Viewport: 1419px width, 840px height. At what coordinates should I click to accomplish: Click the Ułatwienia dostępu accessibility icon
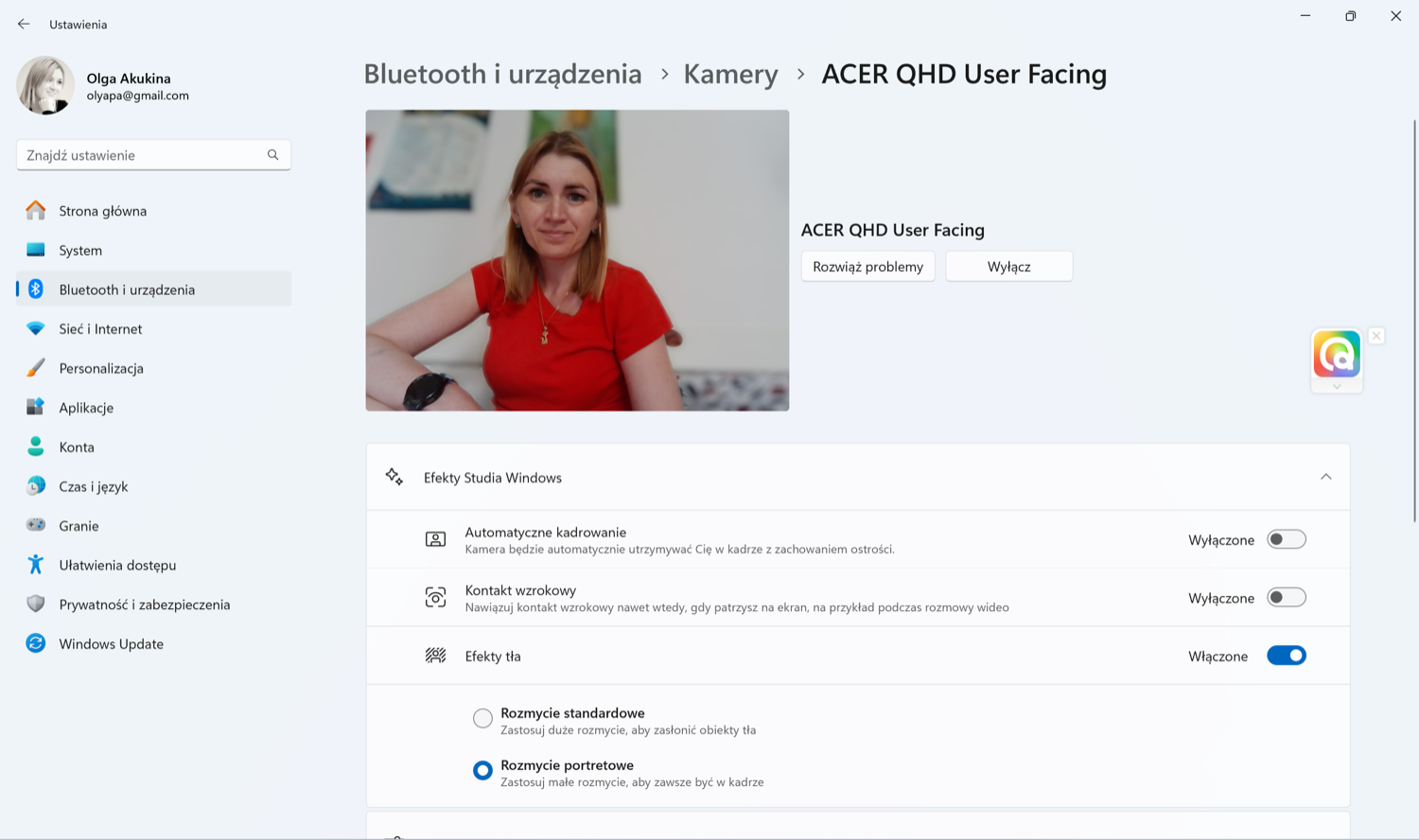click(x=36, y=565)
